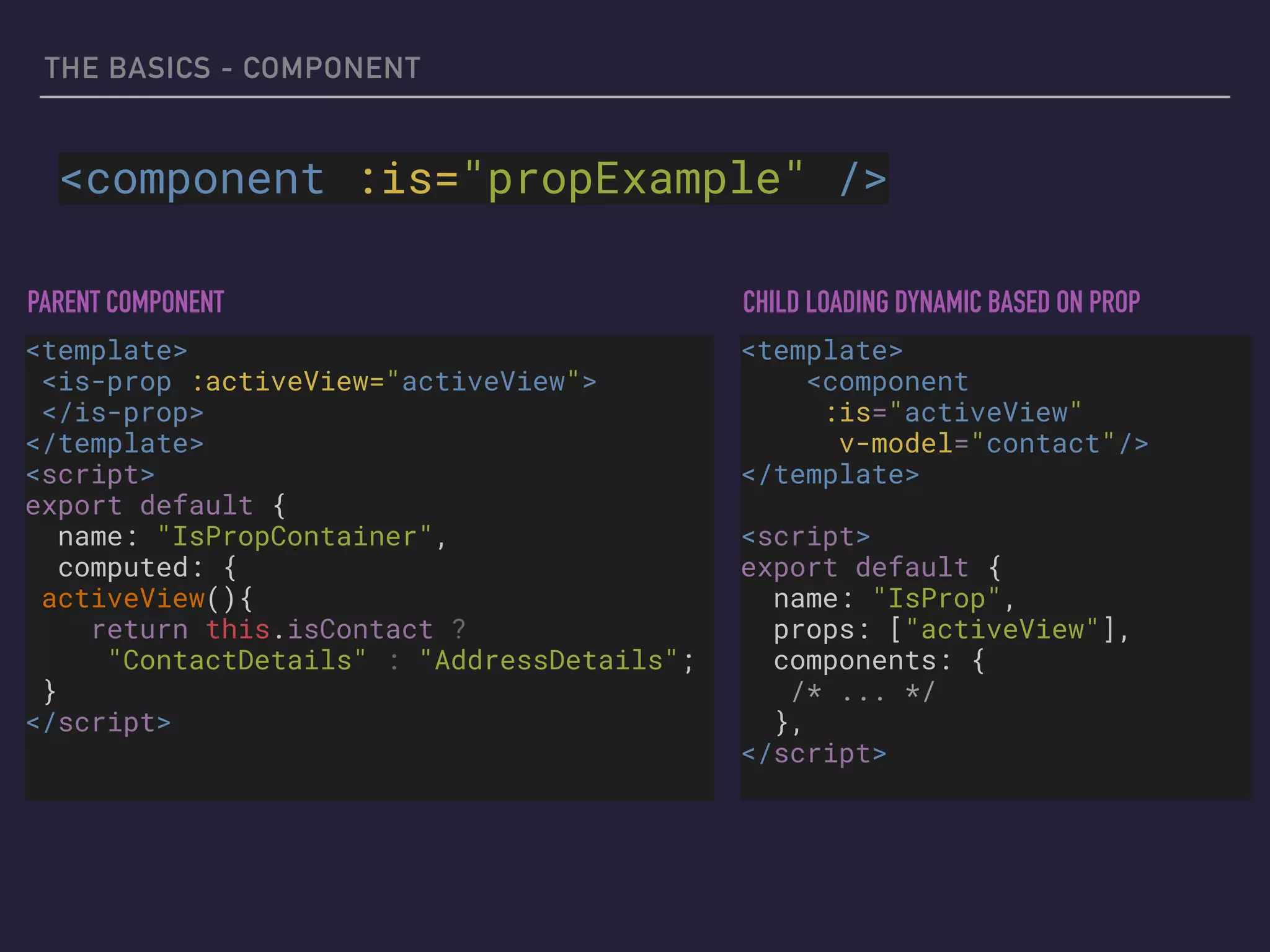
Task: Click the 'activeView(){' line
Action: (148, 599)
